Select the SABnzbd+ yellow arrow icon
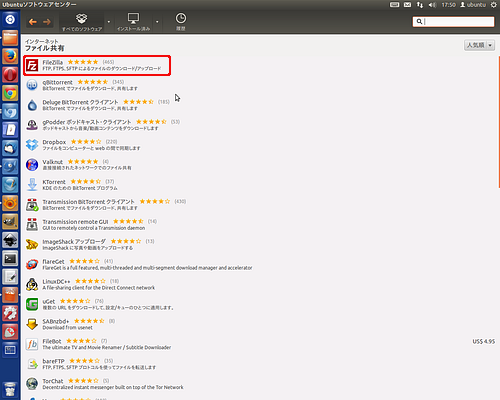The image size is (500, 400). coord(32,324)
